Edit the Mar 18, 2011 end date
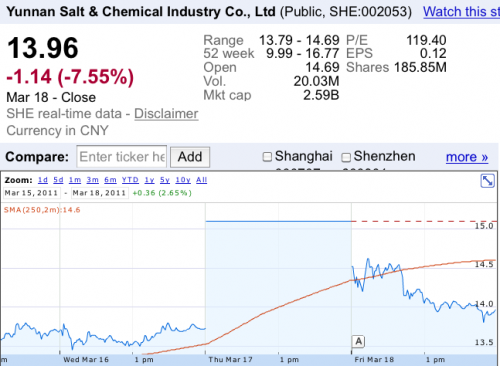This screenshot has height=366, width=500. point(100,193)
